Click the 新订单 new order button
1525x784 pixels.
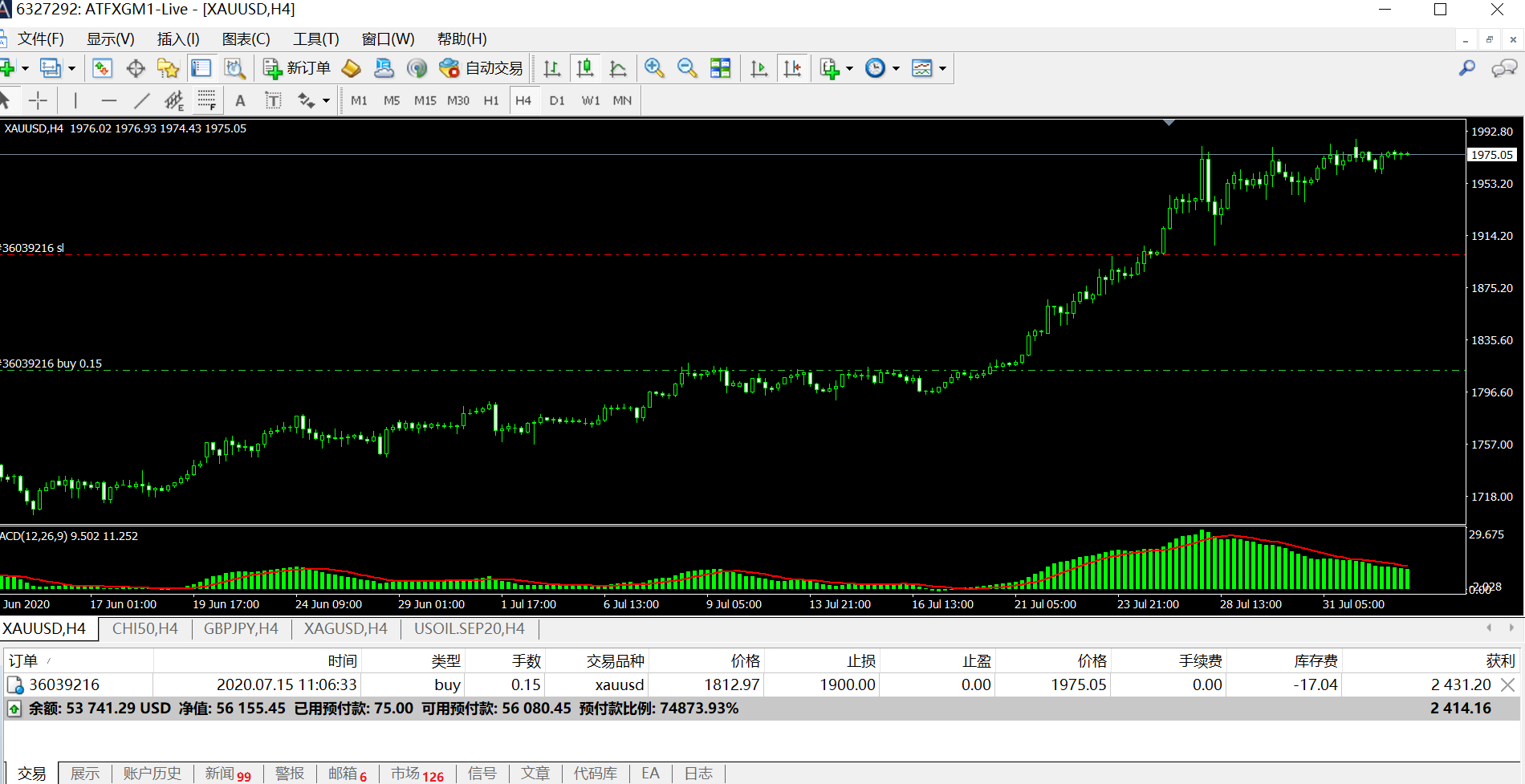[297, 69]
